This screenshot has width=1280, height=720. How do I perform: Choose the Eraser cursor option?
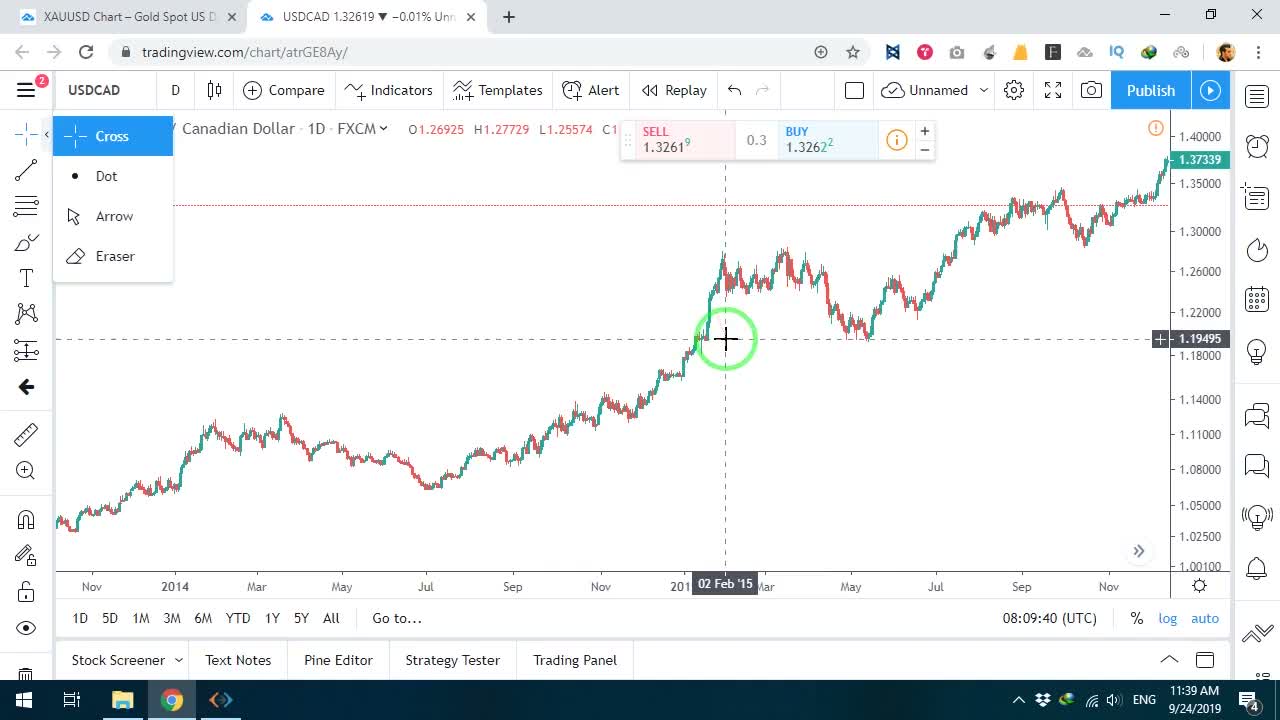pos(113,256)
